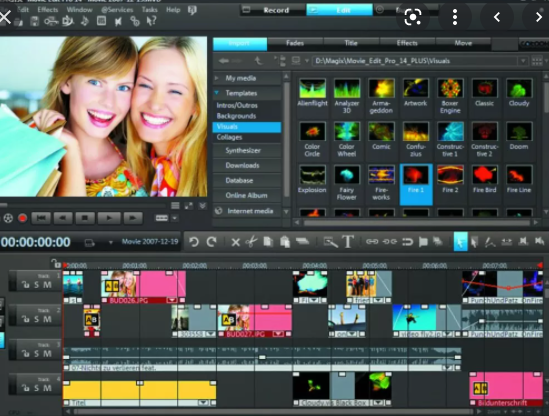Open the Effects tab

407,43
